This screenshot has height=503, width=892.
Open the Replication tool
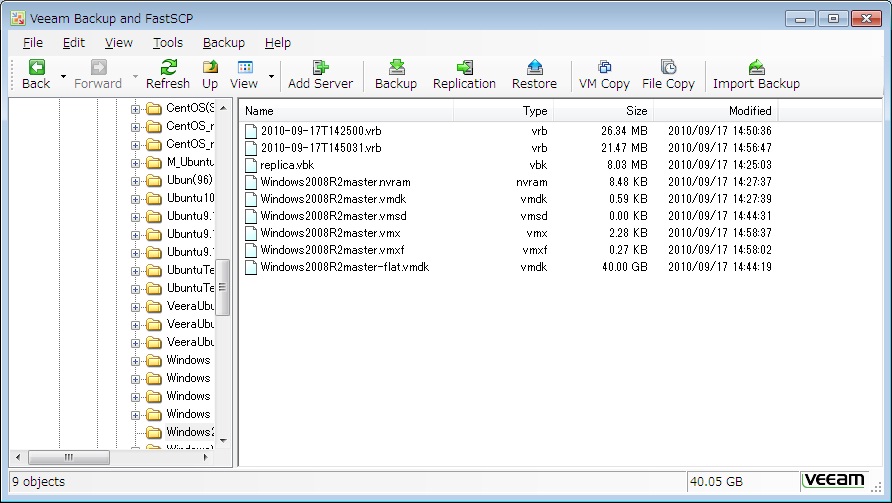(x=464, y=75)
